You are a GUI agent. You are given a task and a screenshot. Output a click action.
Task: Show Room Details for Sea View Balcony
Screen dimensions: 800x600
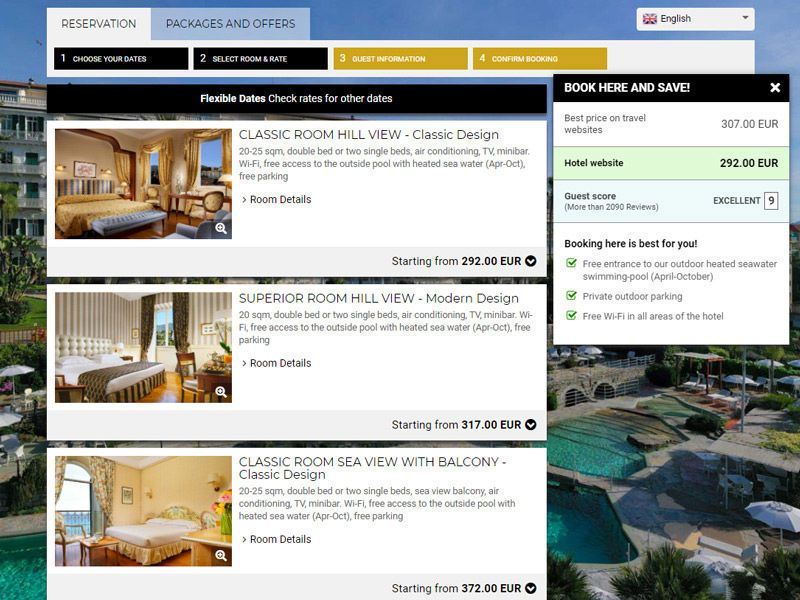tap(280, 540)
